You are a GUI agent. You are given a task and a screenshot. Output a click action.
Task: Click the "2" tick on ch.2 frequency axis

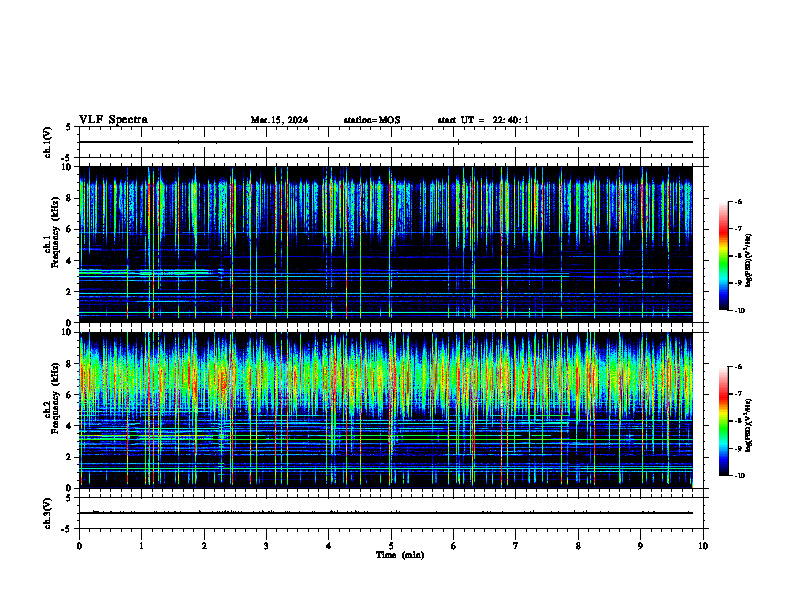click(69, 457)
